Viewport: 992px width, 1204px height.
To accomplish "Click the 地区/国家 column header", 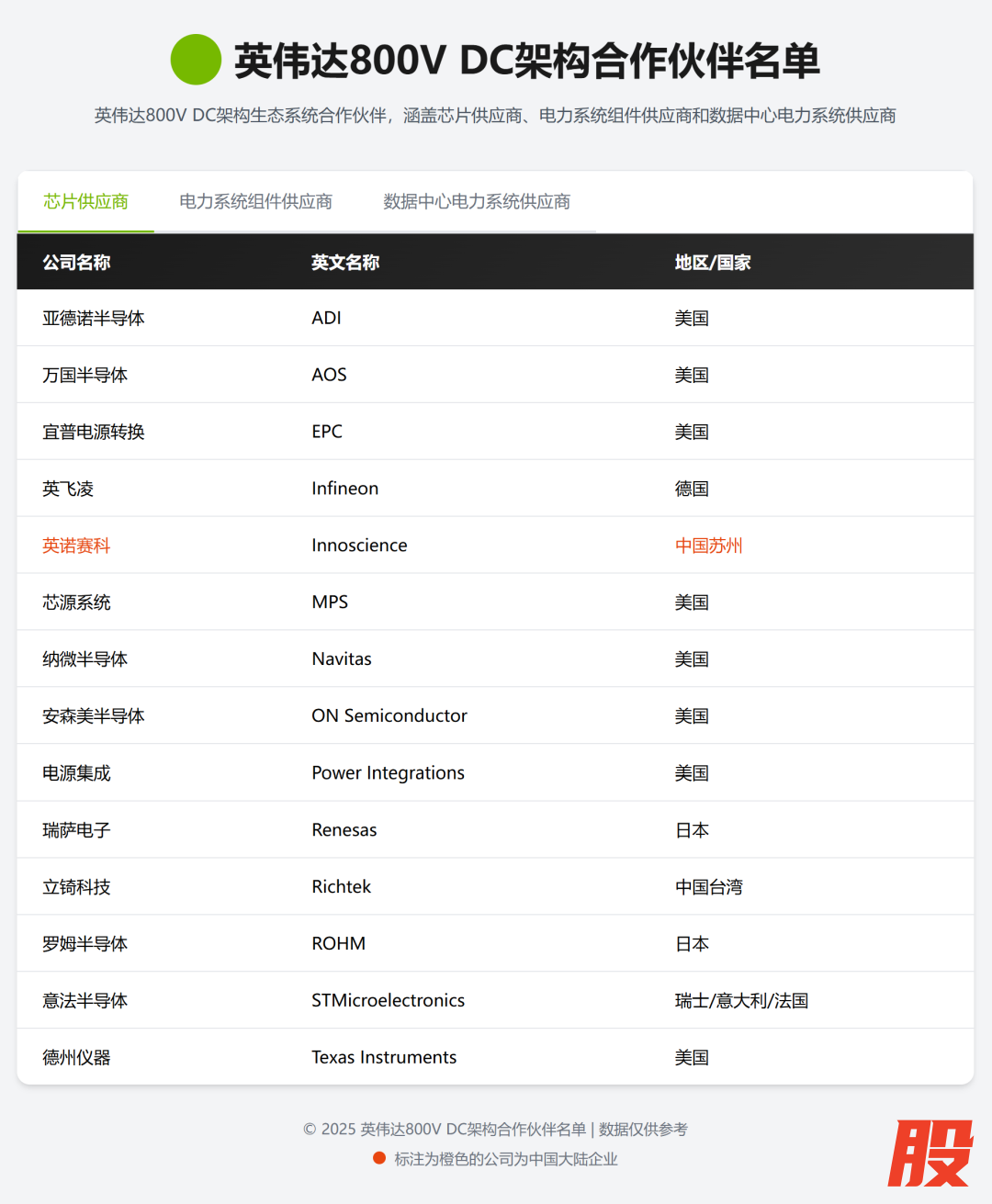I will 712,263.
